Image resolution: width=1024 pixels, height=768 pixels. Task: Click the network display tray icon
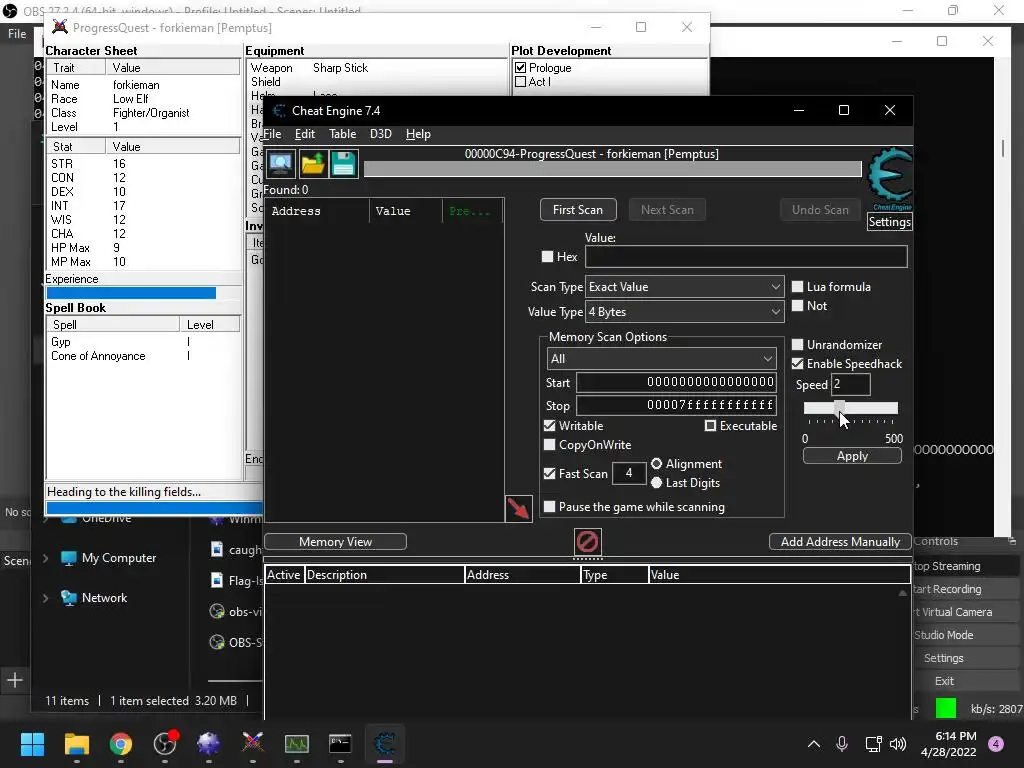(x=873, y=744)
